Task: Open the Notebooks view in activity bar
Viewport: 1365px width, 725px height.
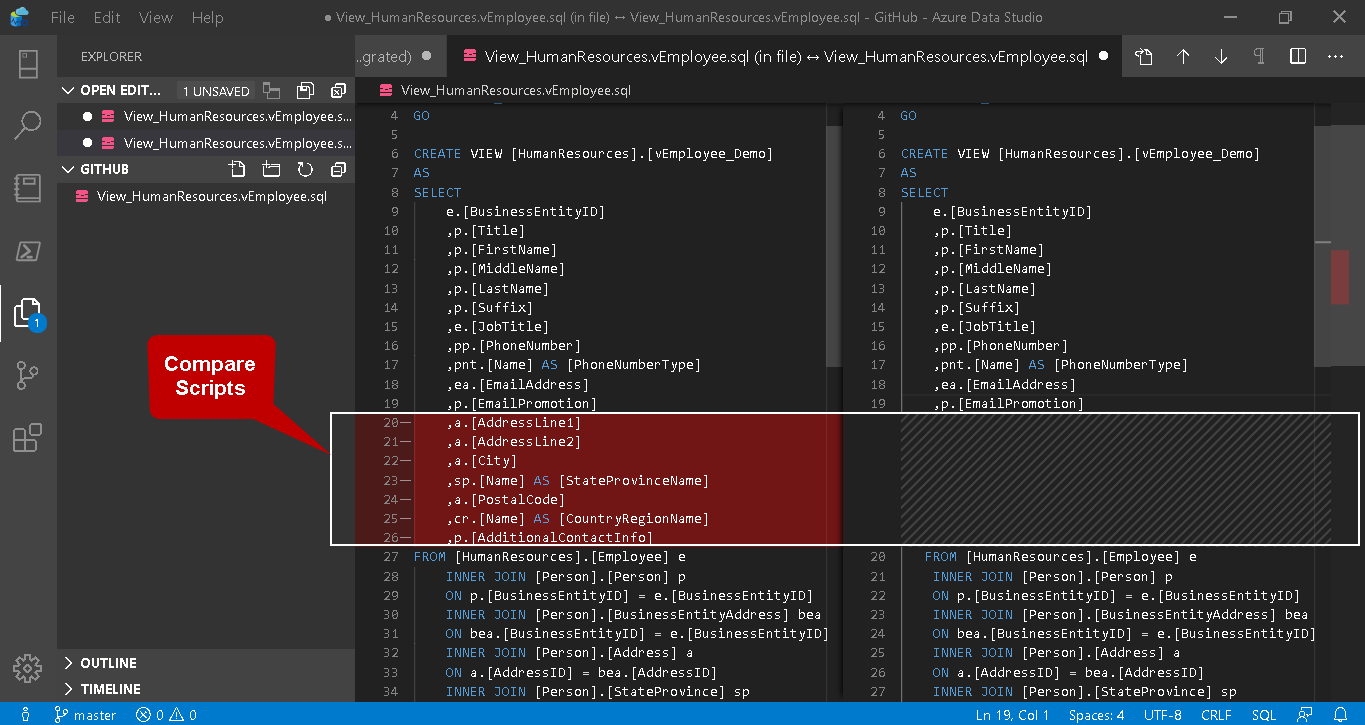Action: pos(28,188)
